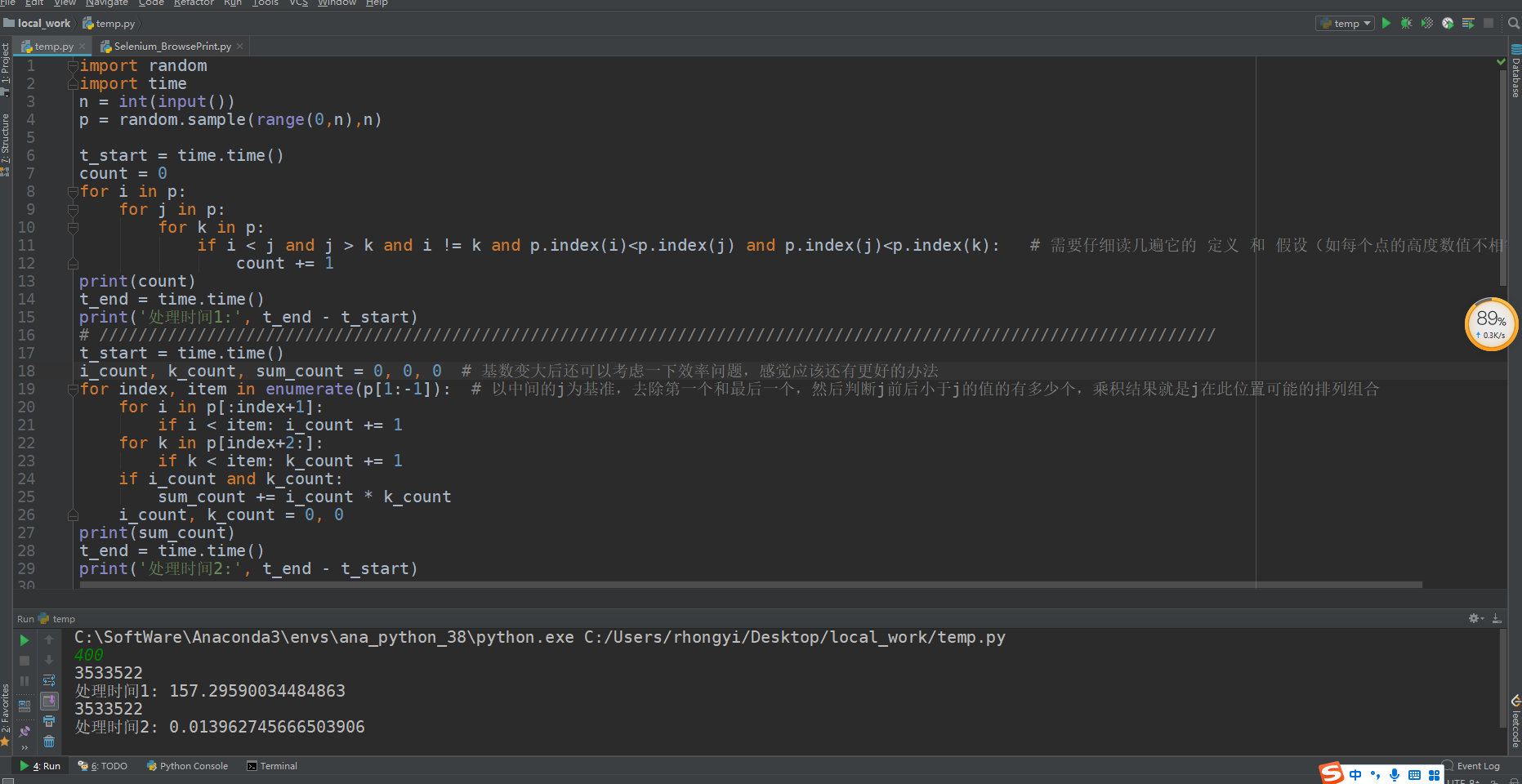The image size is (1522, 784).
Task: Close the Selenium_BrowsePrint.py tab
Action: (239, 47)
